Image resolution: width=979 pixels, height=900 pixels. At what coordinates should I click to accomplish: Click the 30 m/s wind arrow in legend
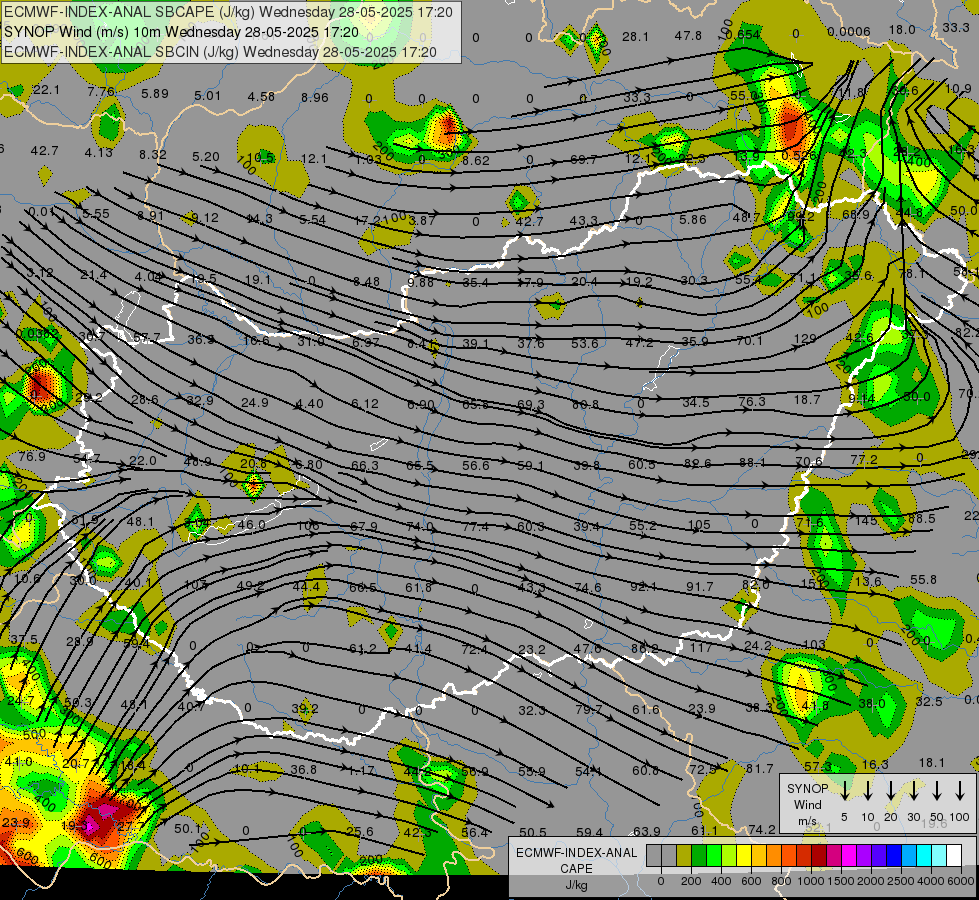point(913,791)
